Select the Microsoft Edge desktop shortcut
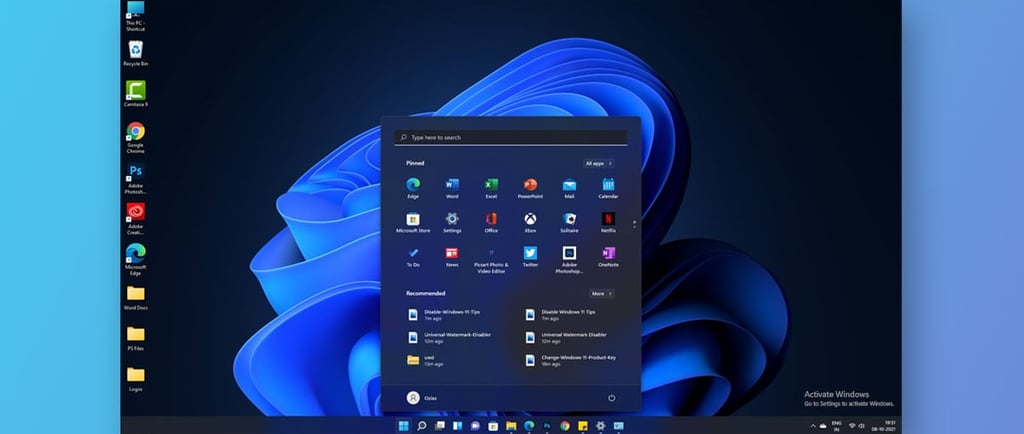This screenshot has width=1024, height=434. (135, 260)
